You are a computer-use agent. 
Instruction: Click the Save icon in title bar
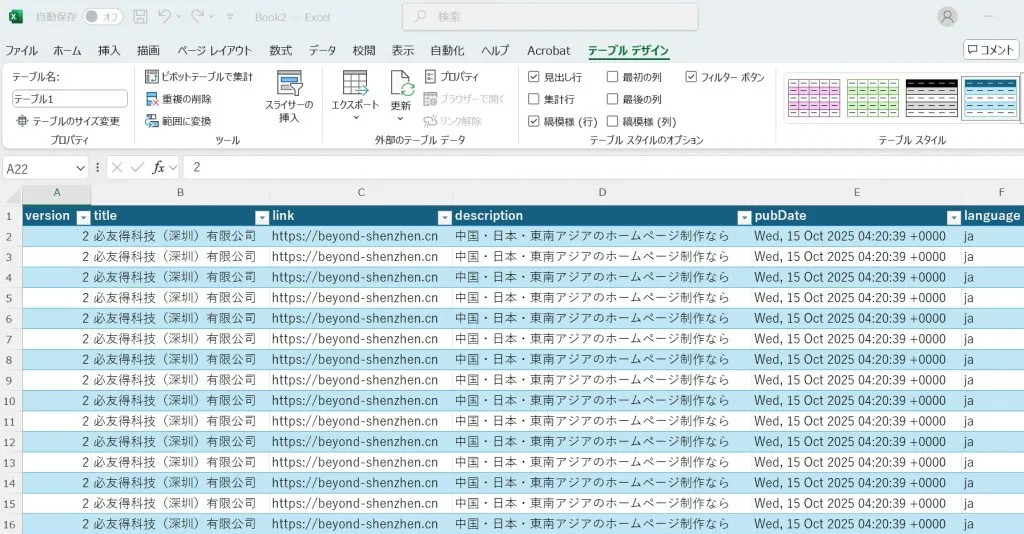pyautogui.click(x=140, y=17)
